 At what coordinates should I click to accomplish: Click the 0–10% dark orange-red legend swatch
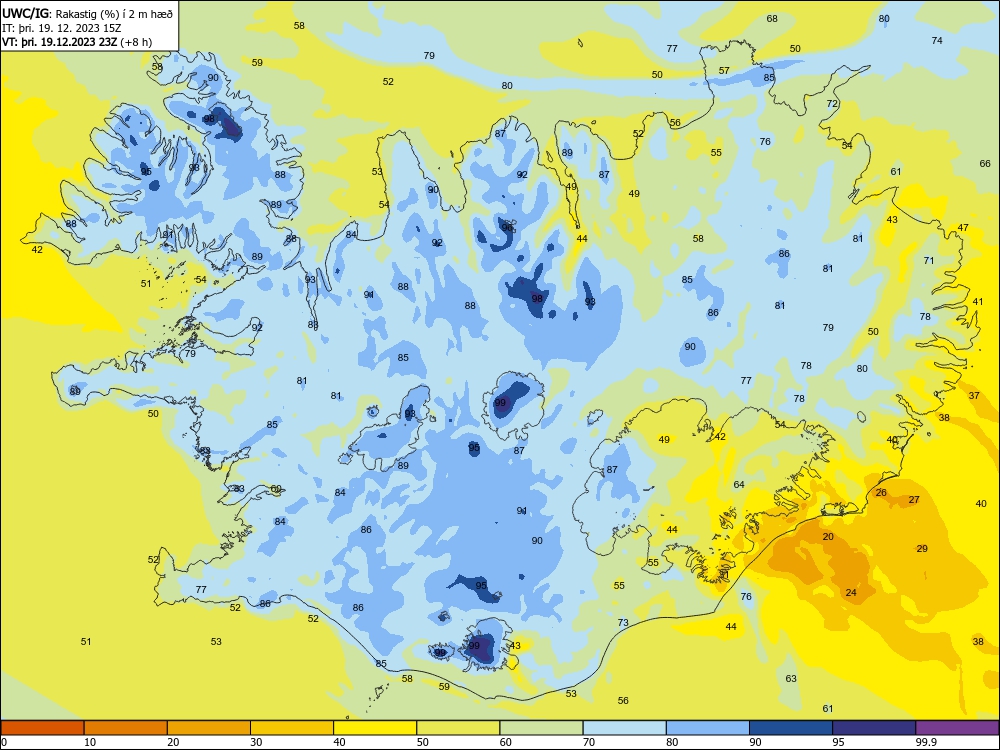42,728
